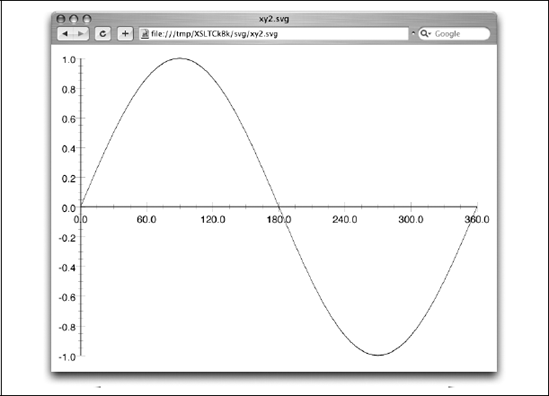Click the file icon in the address bar
Viewport: 549px width, 396px height.
coord(145,34)
